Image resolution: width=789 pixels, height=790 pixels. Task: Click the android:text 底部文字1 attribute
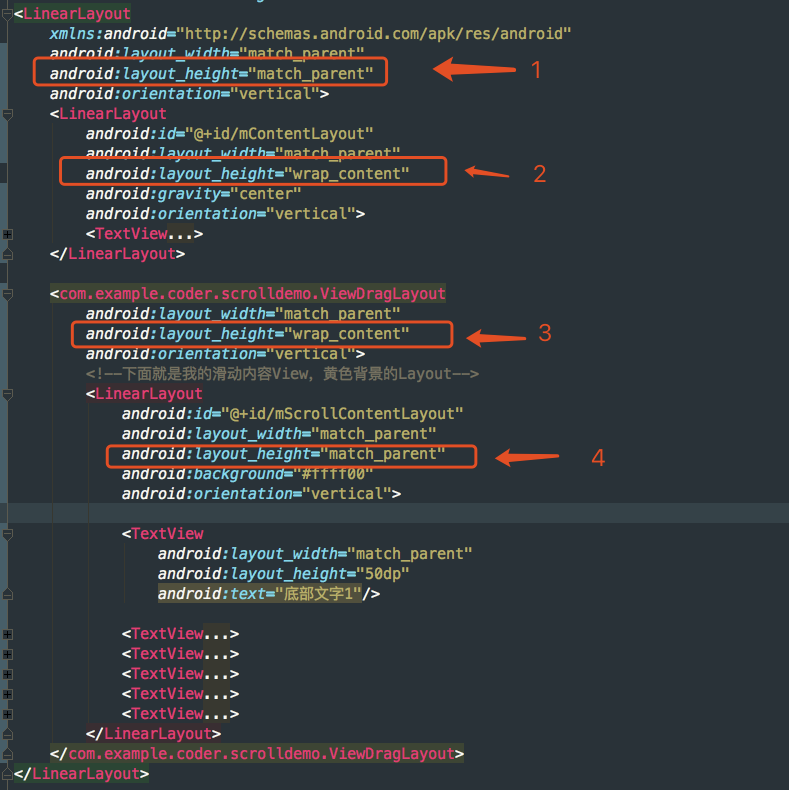260,594
